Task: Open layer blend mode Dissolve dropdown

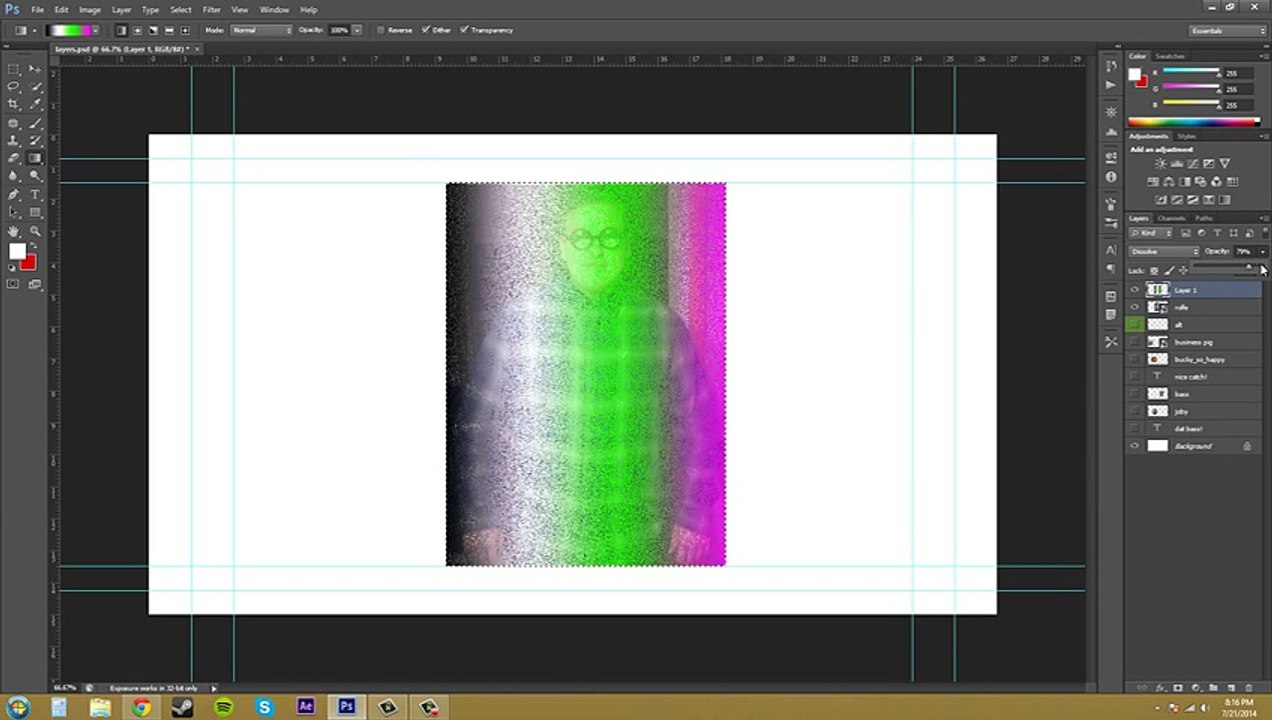Action: tap(1165, 251)
